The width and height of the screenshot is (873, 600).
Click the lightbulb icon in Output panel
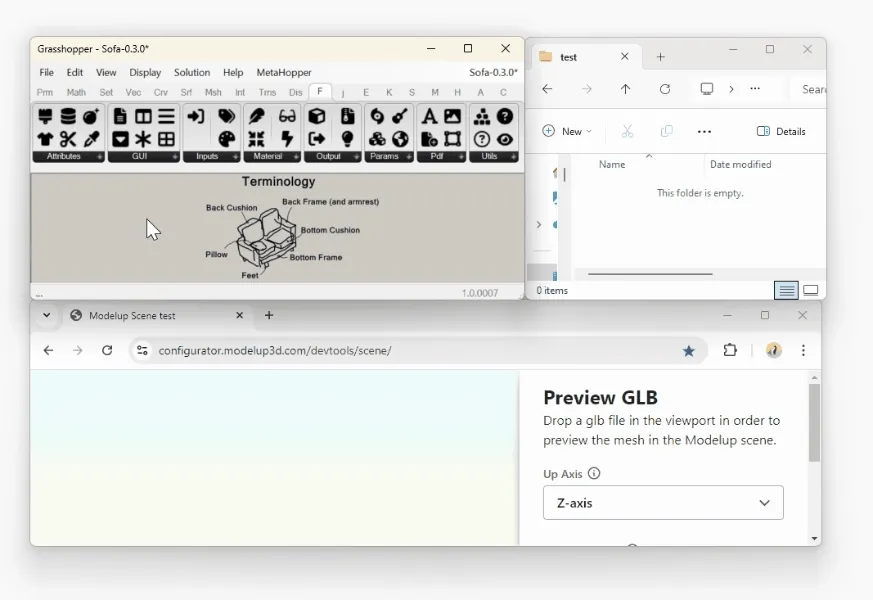[347, 139]
